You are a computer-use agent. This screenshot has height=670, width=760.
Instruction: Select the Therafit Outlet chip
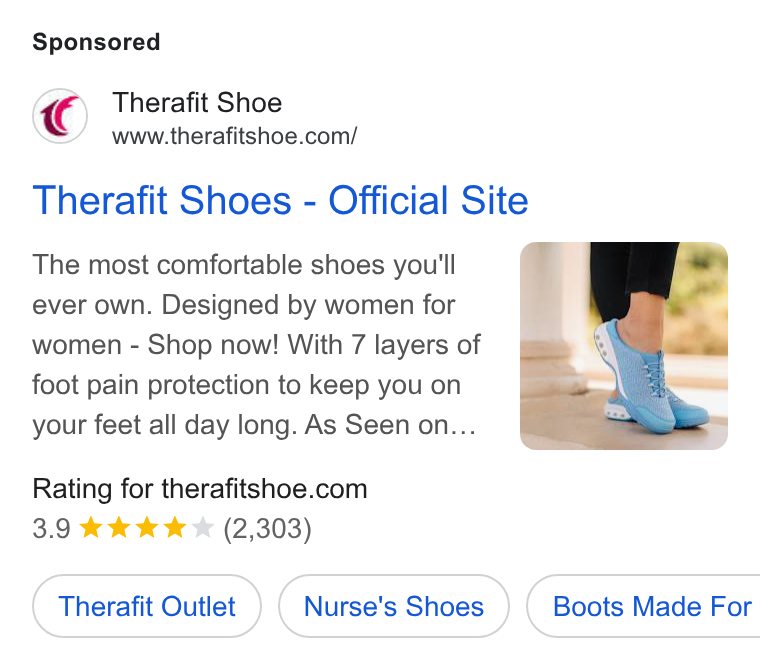pyautogui.click(x=147, y=606)
